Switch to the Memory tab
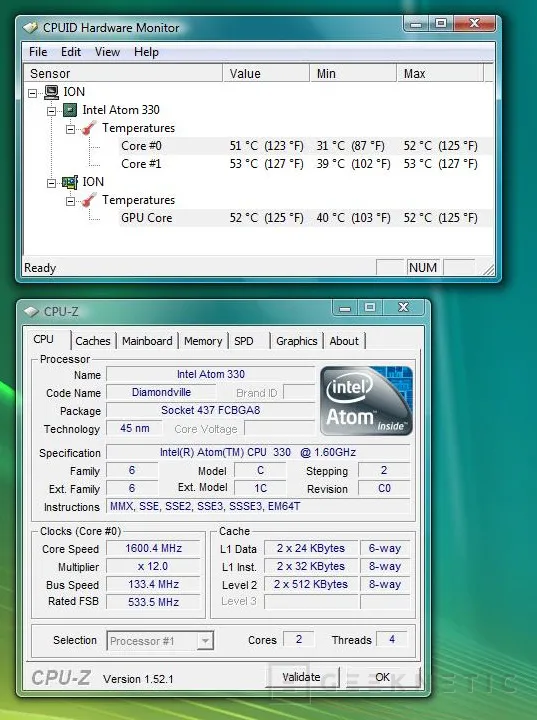Image resolution: width=537 pixels, height=720 pixels. click(203, 341)
